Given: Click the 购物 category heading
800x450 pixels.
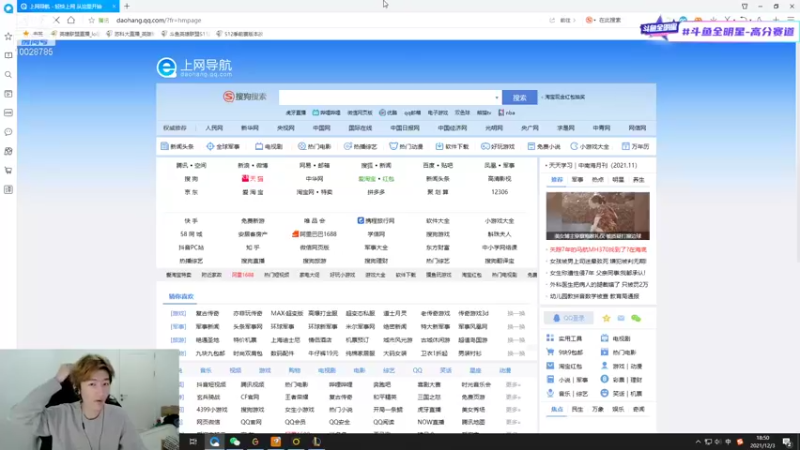Looking at the screenshot, I should (294, 370).
